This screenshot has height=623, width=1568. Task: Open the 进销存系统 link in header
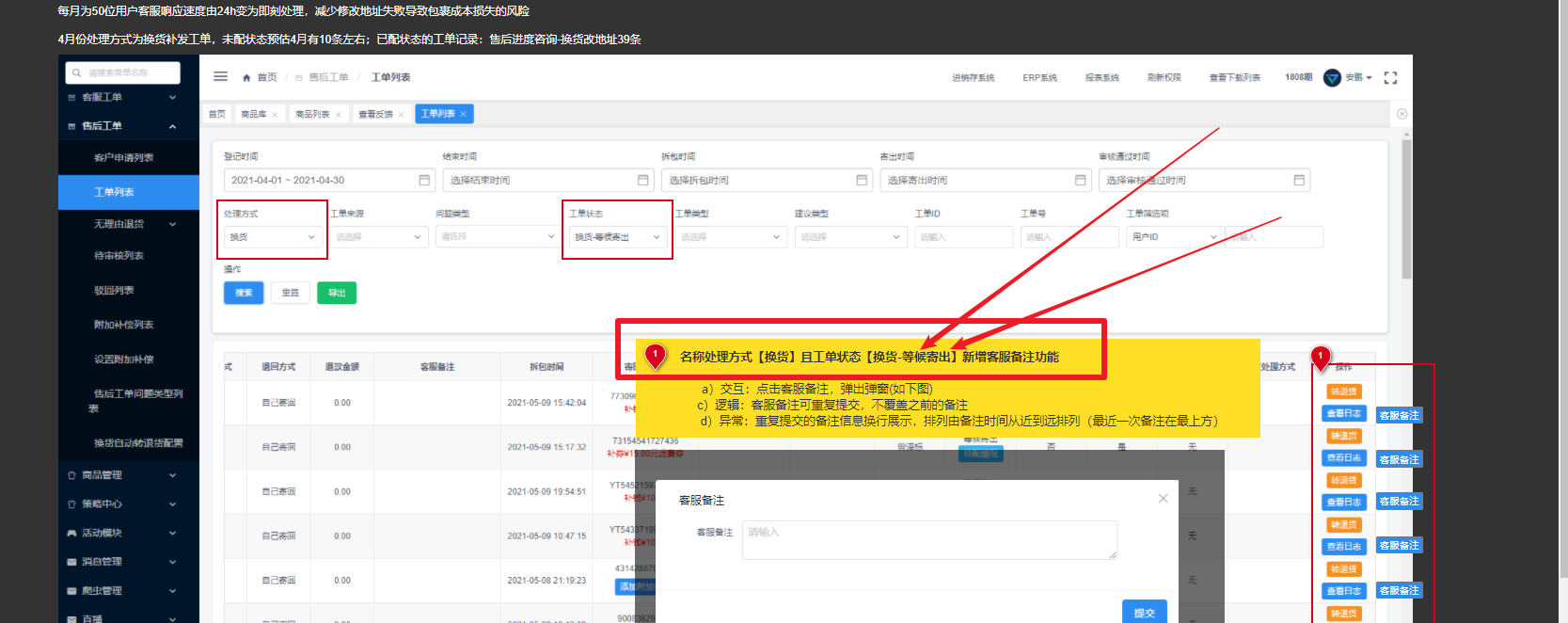point(973,78)
